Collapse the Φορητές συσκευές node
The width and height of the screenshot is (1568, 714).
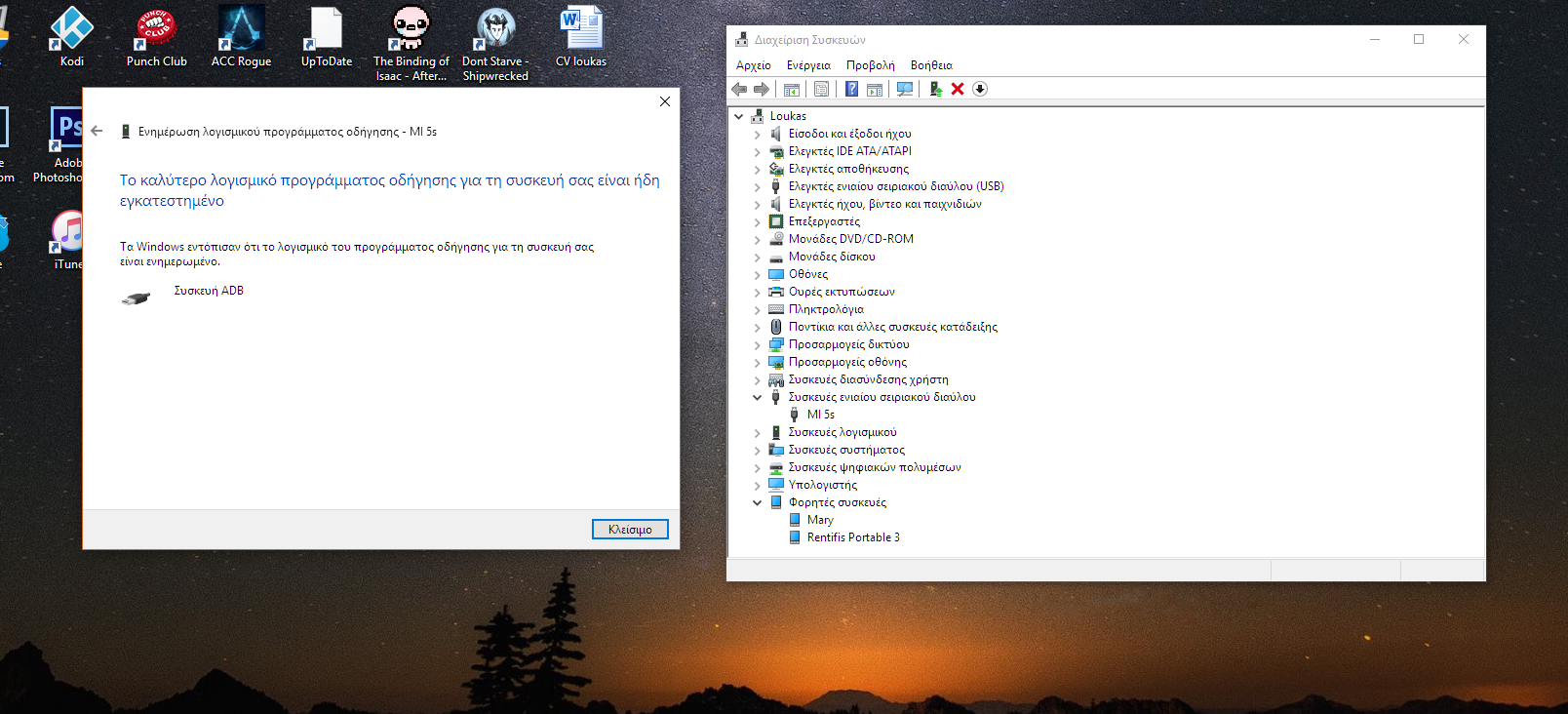758,502
